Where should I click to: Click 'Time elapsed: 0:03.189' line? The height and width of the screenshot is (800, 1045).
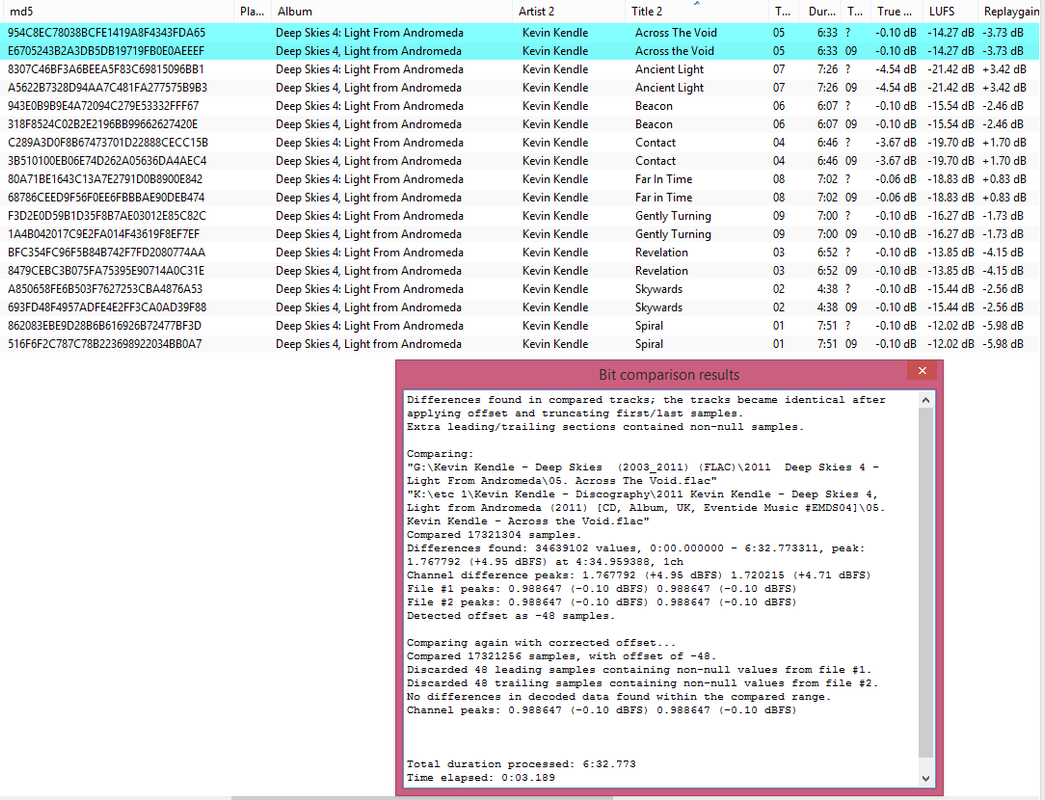(481, 777)
